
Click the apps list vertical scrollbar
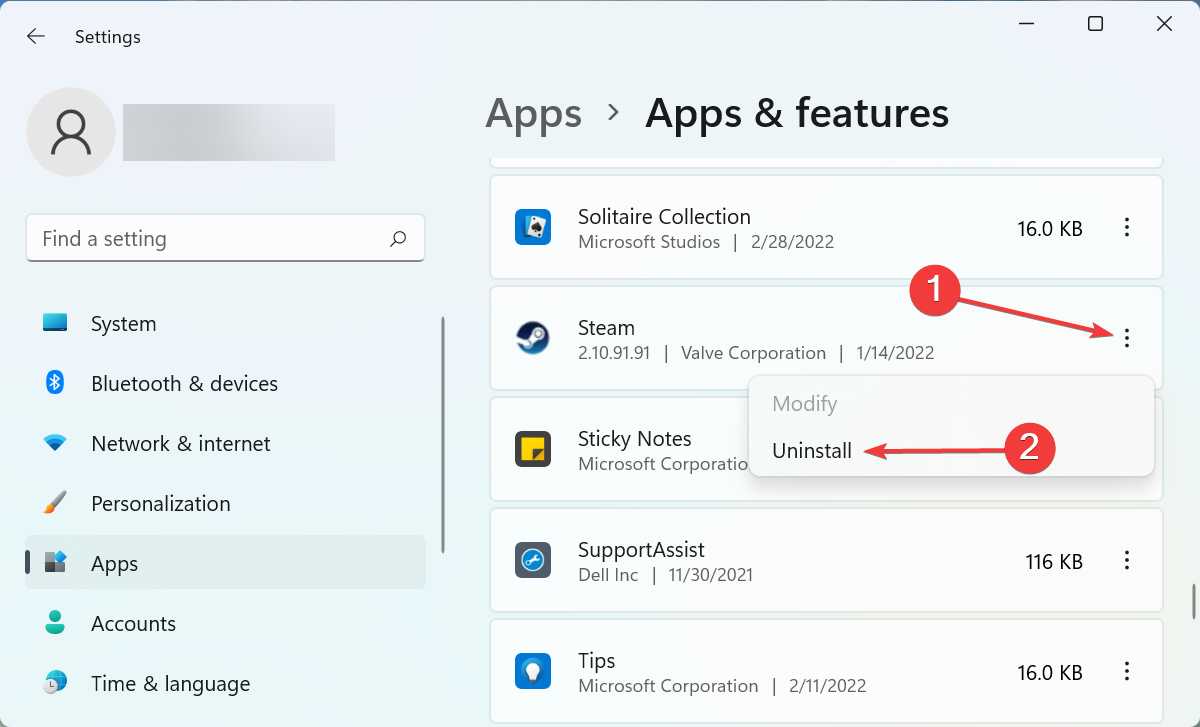1192,601
